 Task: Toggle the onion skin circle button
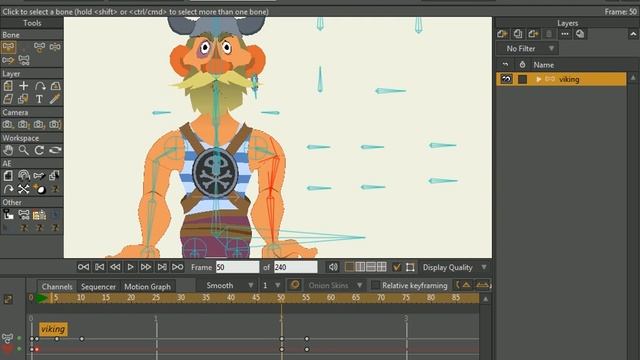[295, 284]
